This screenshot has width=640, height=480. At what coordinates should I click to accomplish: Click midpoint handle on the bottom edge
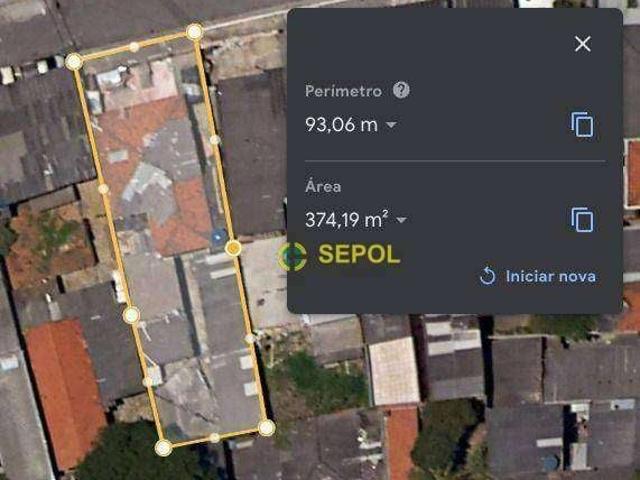(x=215, y=438)
